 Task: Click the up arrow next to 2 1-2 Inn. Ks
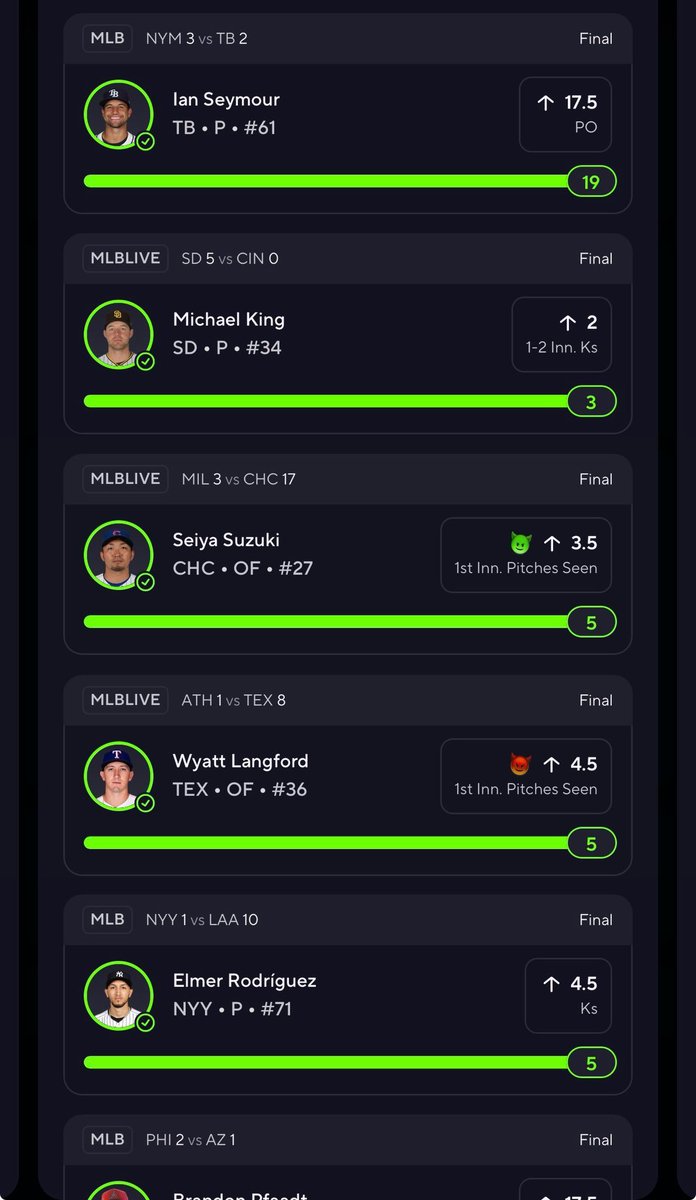point(568,322)
